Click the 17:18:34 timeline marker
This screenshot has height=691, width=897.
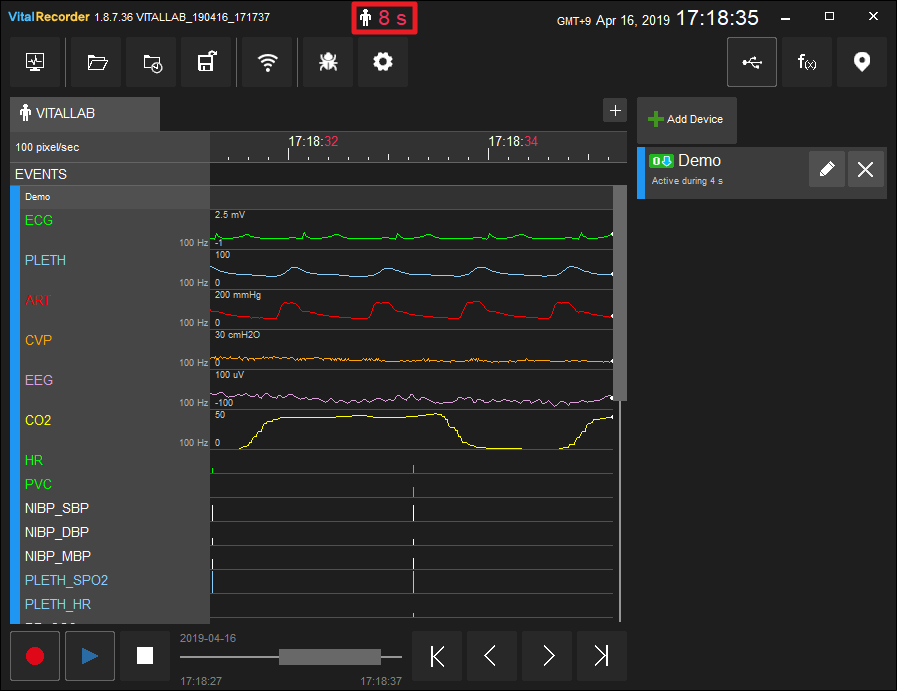pyautogui.click(x=513, y=141)
